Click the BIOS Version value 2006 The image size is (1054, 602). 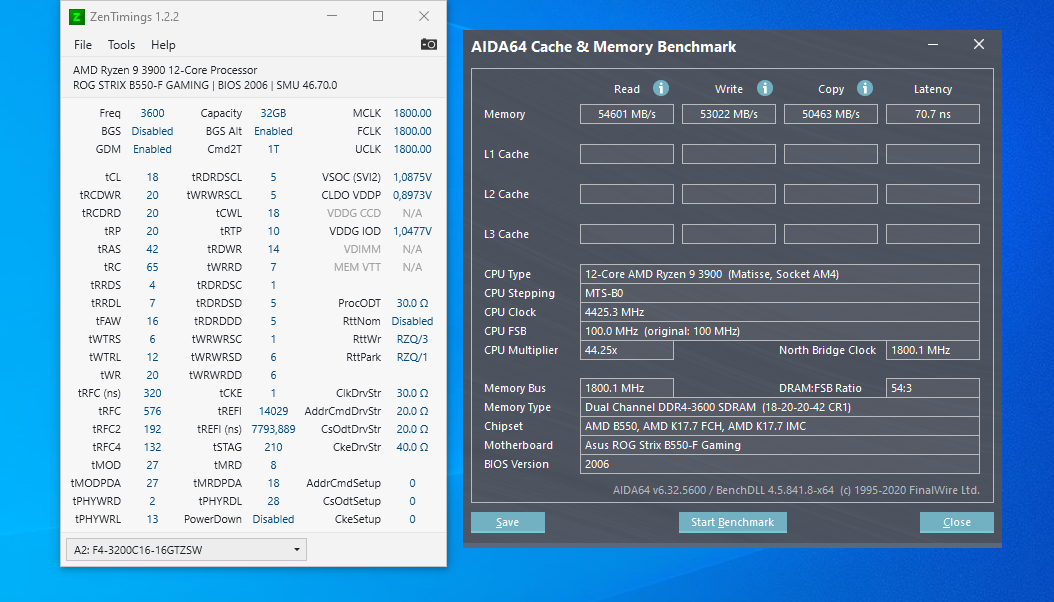tap(780, 464)
